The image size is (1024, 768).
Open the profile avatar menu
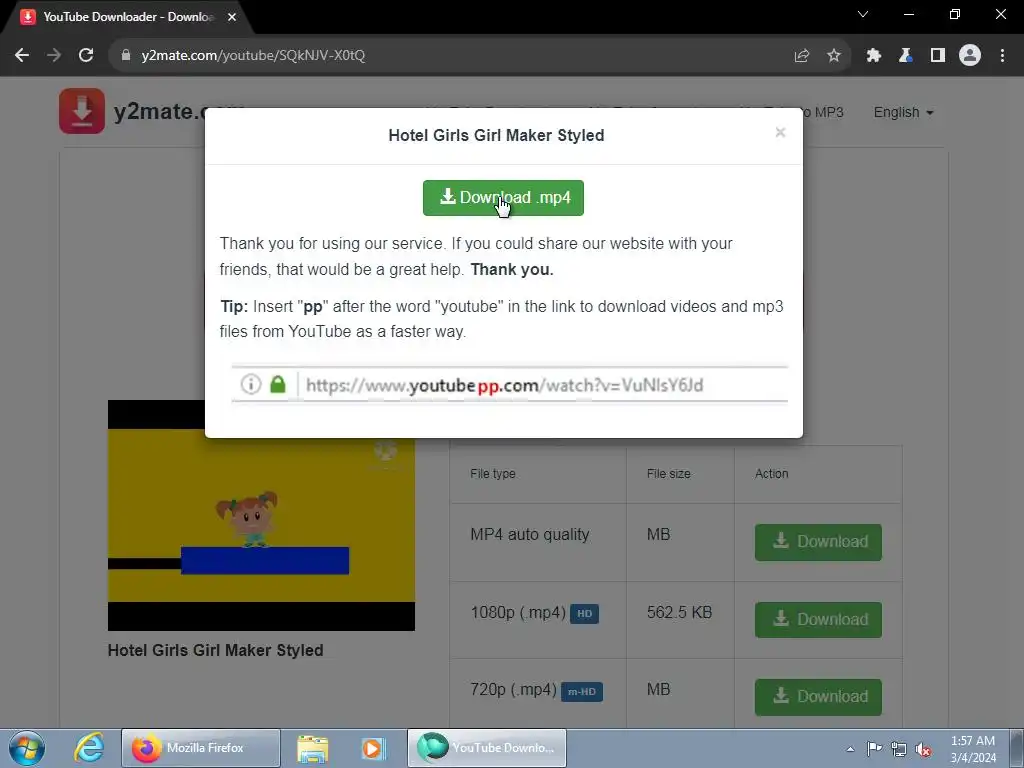point(970,56)
